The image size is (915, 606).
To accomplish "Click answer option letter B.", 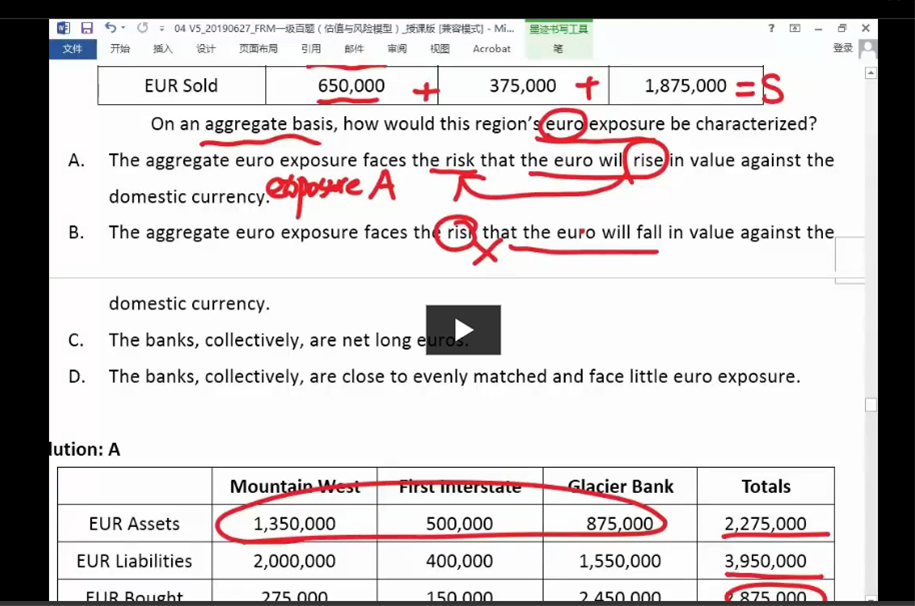I will tap(76, 232).
